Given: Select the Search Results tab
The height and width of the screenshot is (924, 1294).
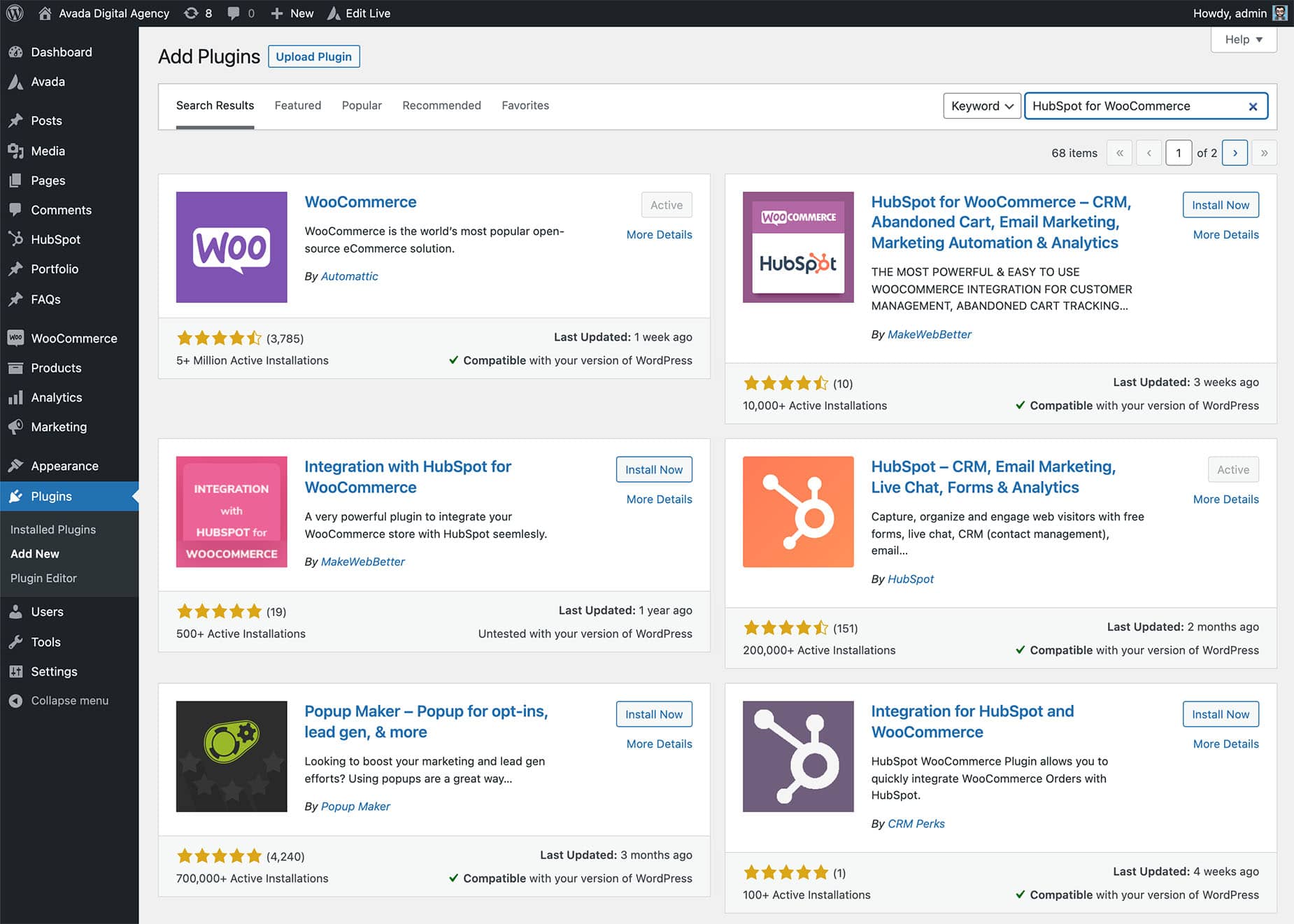Looking at the screenshot, I should click(215, 106).
